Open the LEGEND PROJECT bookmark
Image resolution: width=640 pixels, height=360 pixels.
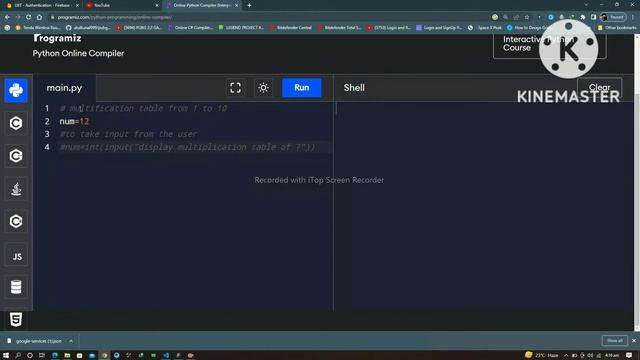click(x=241, y=28)
